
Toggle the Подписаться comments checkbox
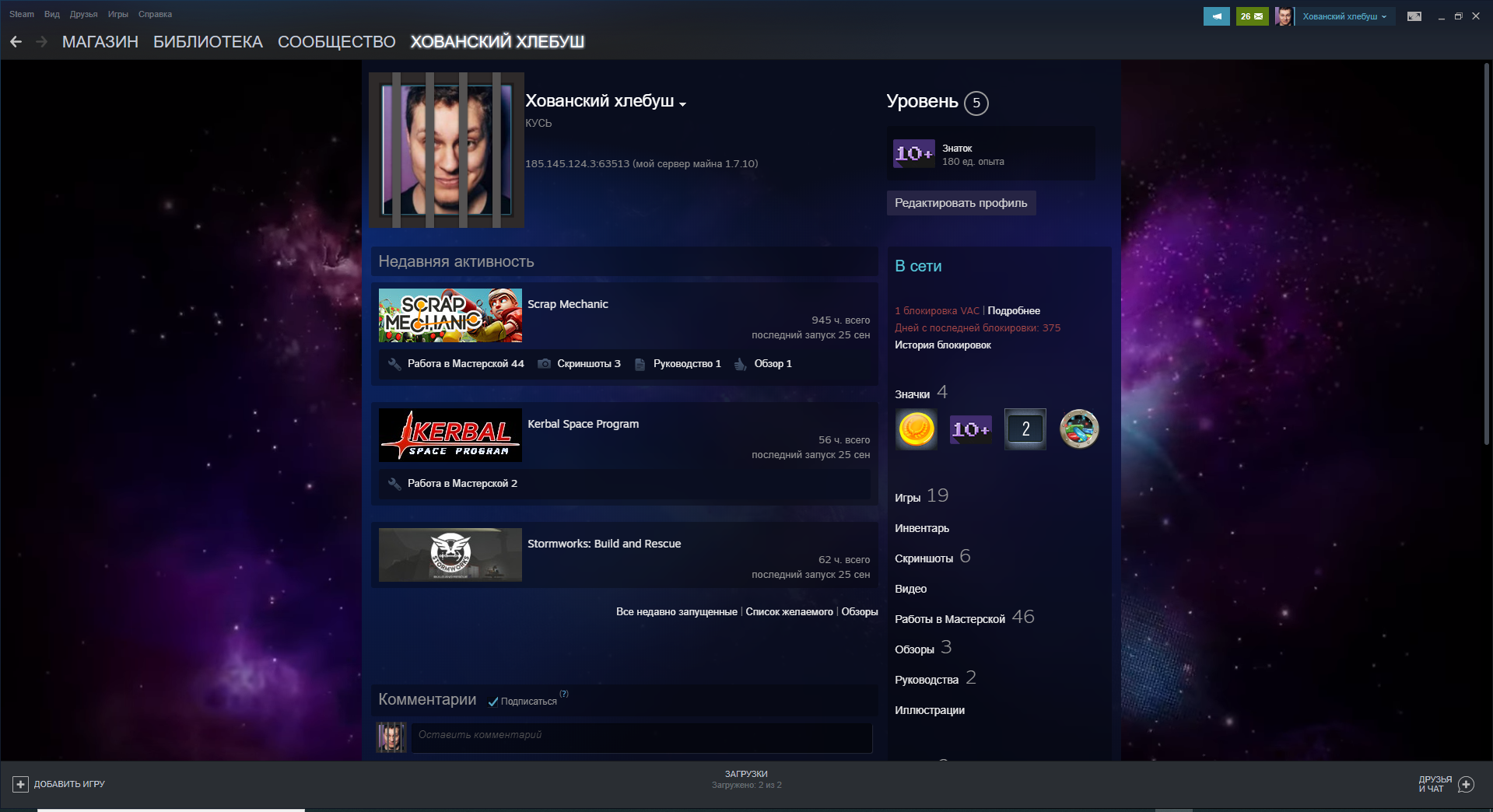(493, 702)
